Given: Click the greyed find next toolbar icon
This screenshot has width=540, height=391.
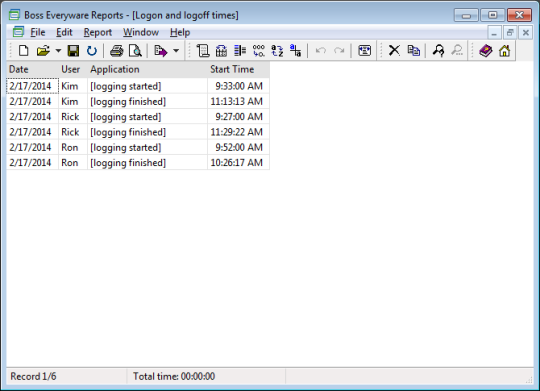Looking at the screenshot, I should click(x=457, y=51).
